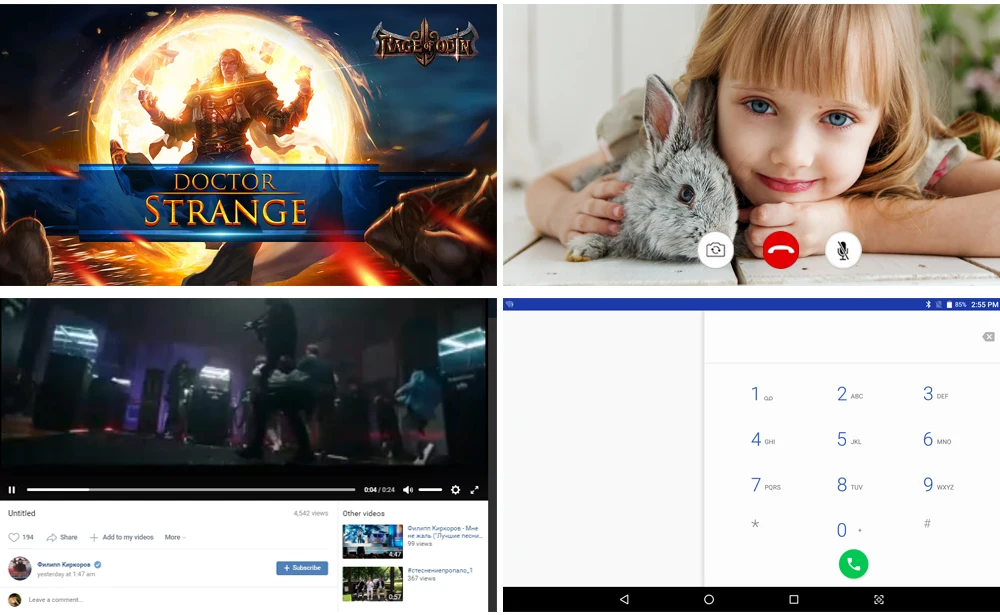Mute the video with the speaker icon
Image resolution: width=1000 pixels, height=615 pixels.
(408, 490)
